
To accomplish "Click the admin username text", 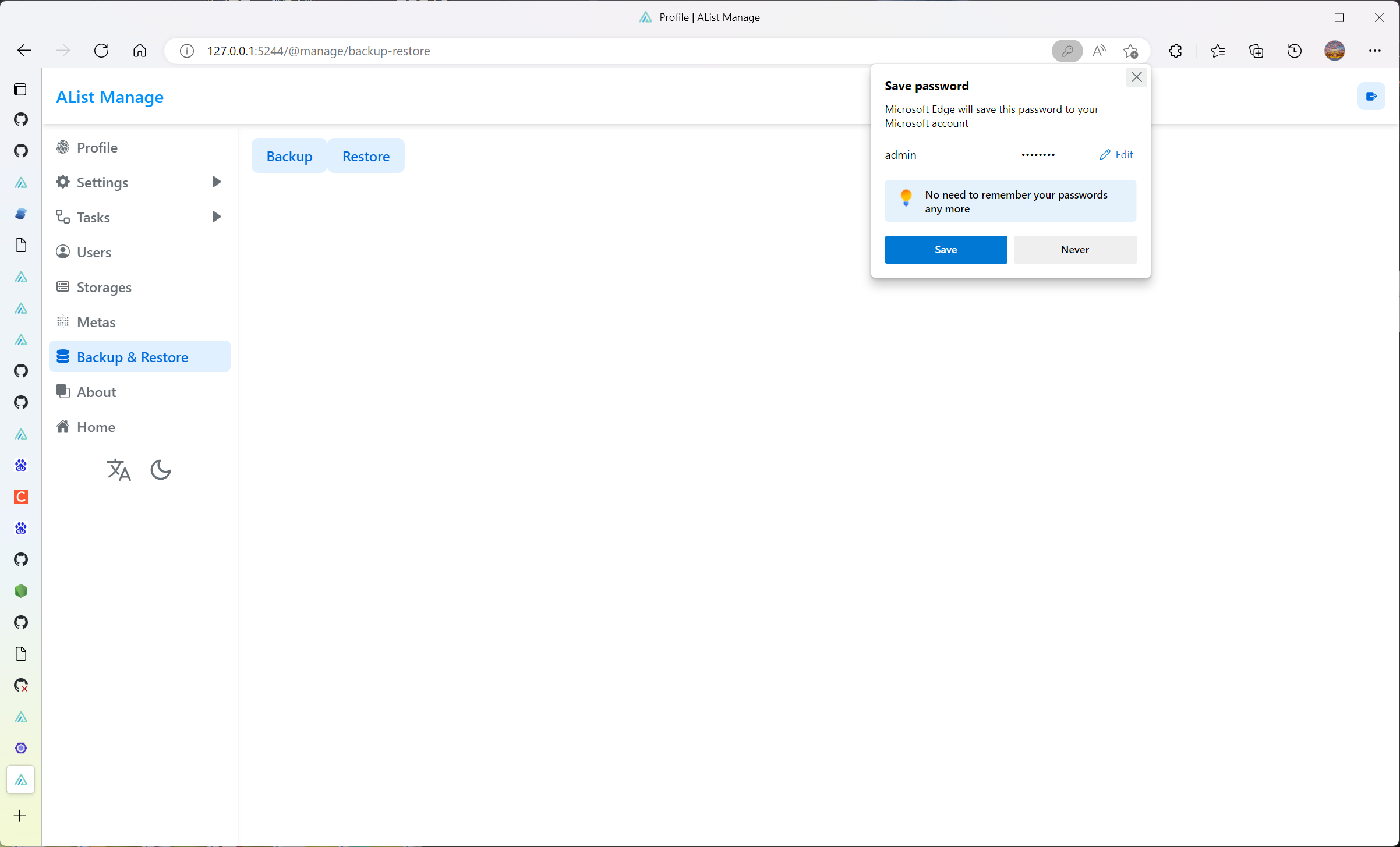I will (900, 155).
